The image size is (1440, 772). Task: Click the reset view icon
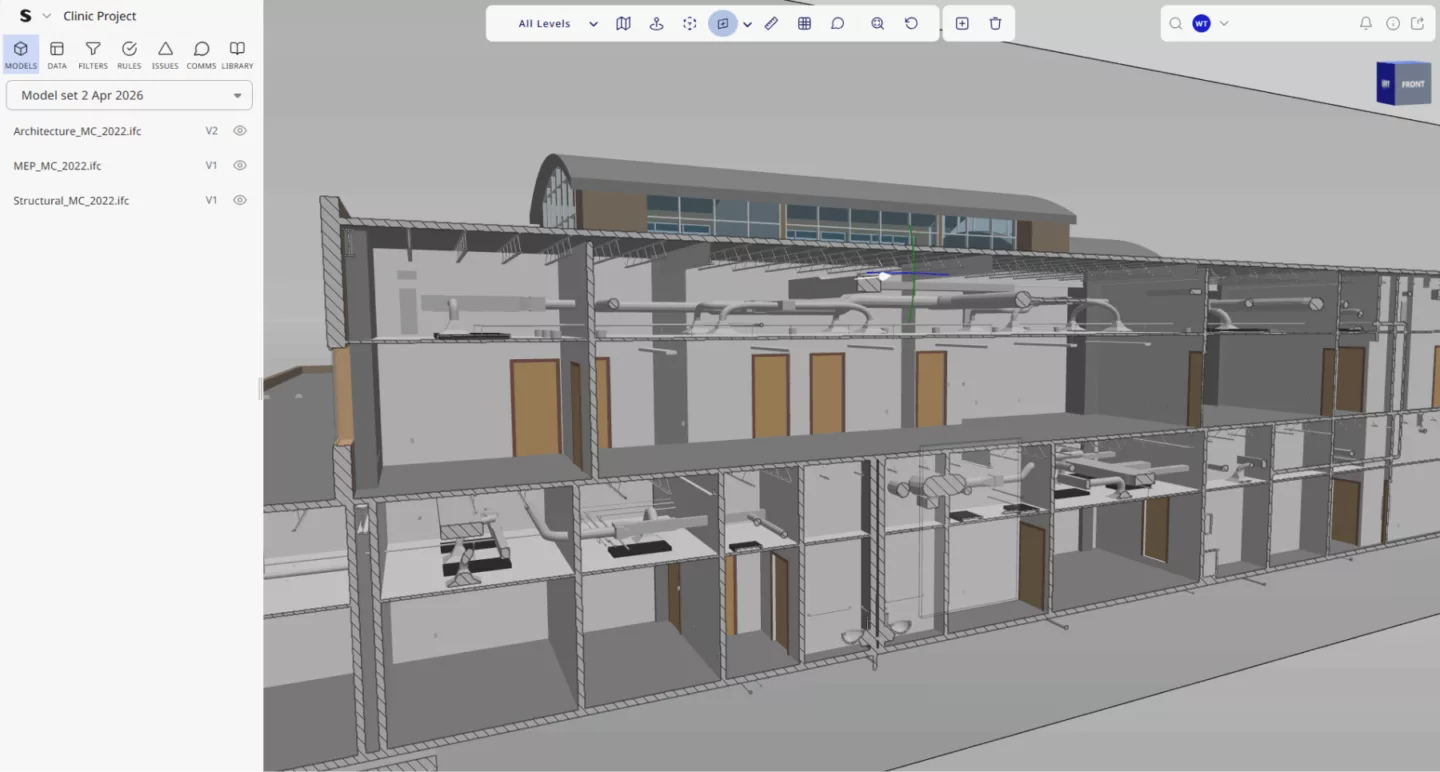(x=911, y=24)
